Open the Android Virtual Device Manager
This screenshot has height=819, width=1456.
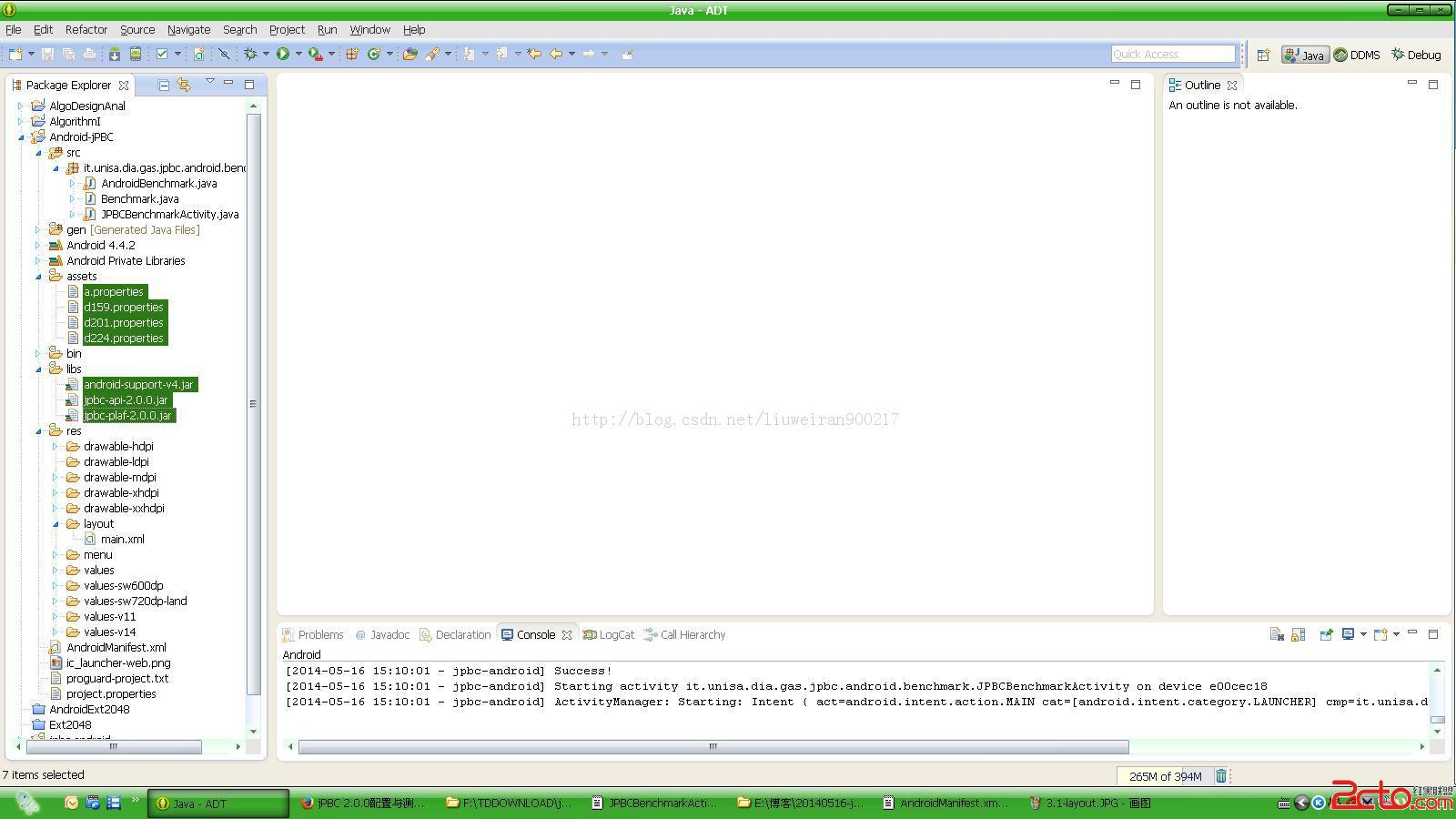pyautogui.click(x=136, y=55)
